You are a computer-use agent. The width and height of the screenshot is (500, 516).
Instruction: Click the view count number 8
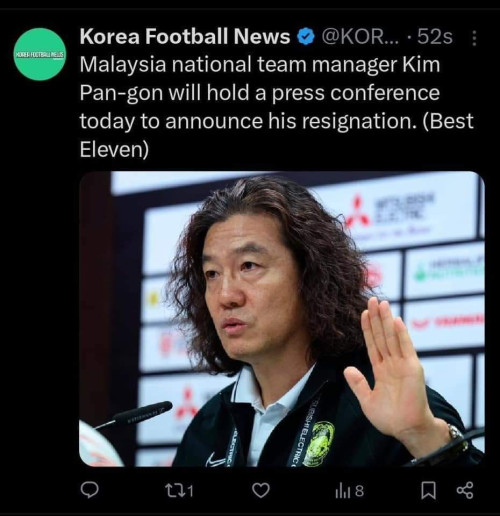(x=359, y=491)
